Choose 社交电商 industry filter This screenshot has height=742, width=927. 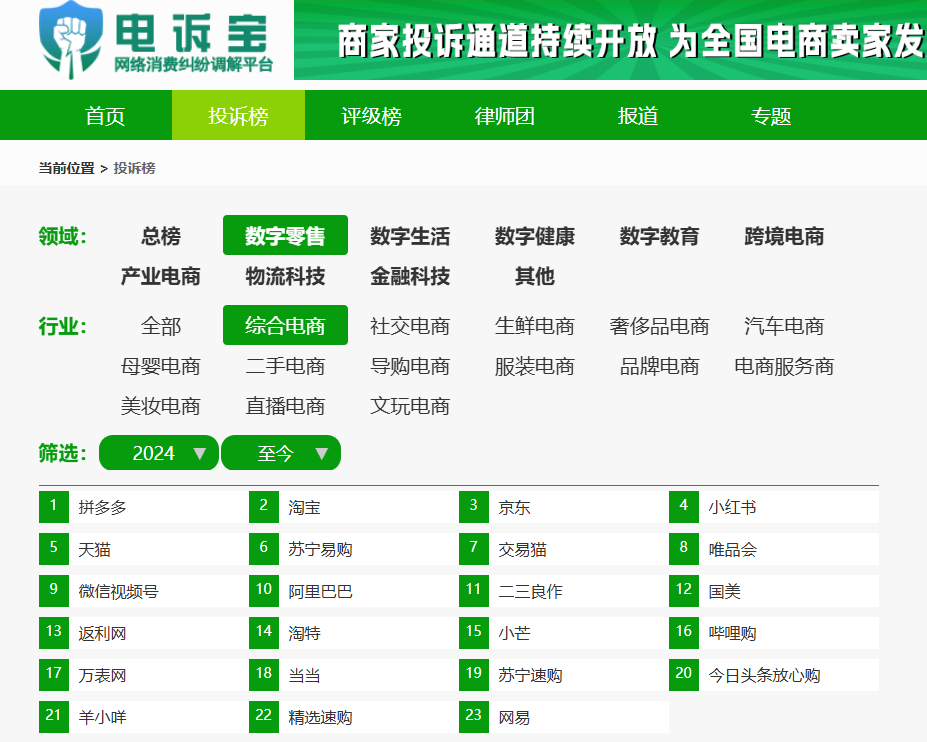coord(410,326)
